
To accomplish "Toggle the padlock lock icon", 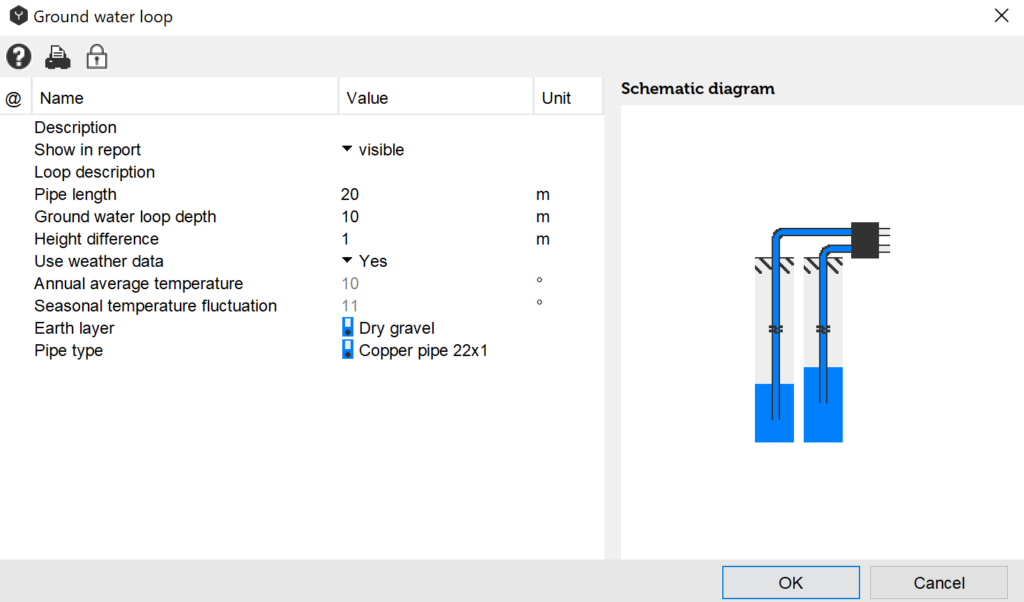I will click(96, 57).
